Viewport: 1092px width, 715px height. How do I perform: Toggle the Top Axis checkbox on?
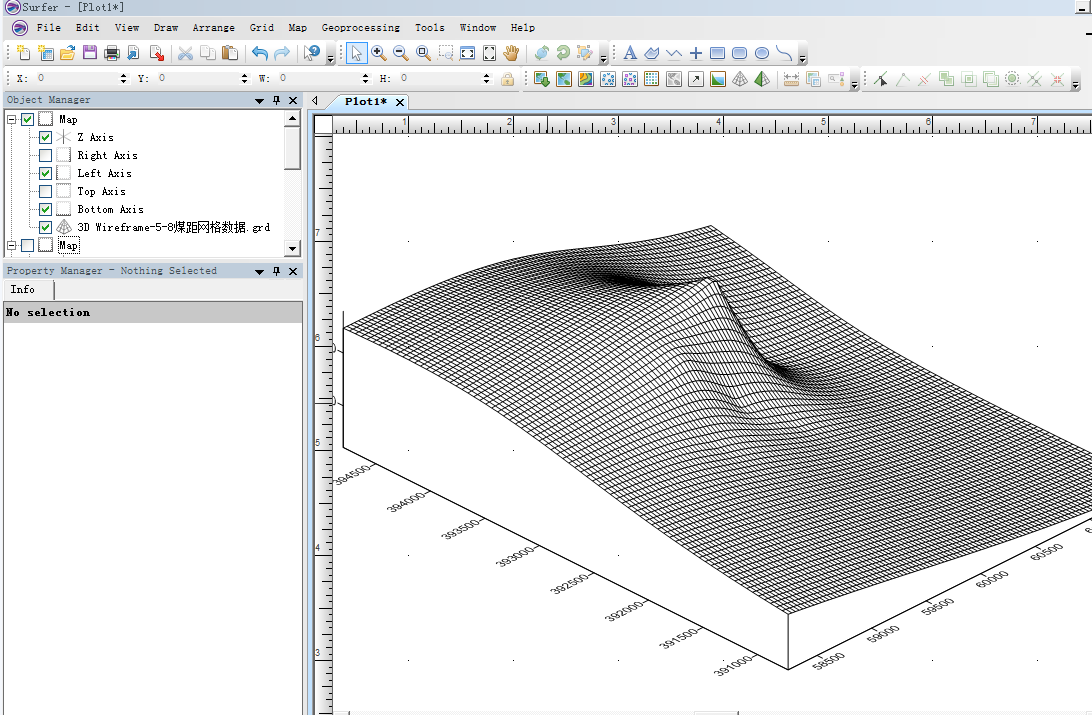pyautogui.click(x=45, y=191)
